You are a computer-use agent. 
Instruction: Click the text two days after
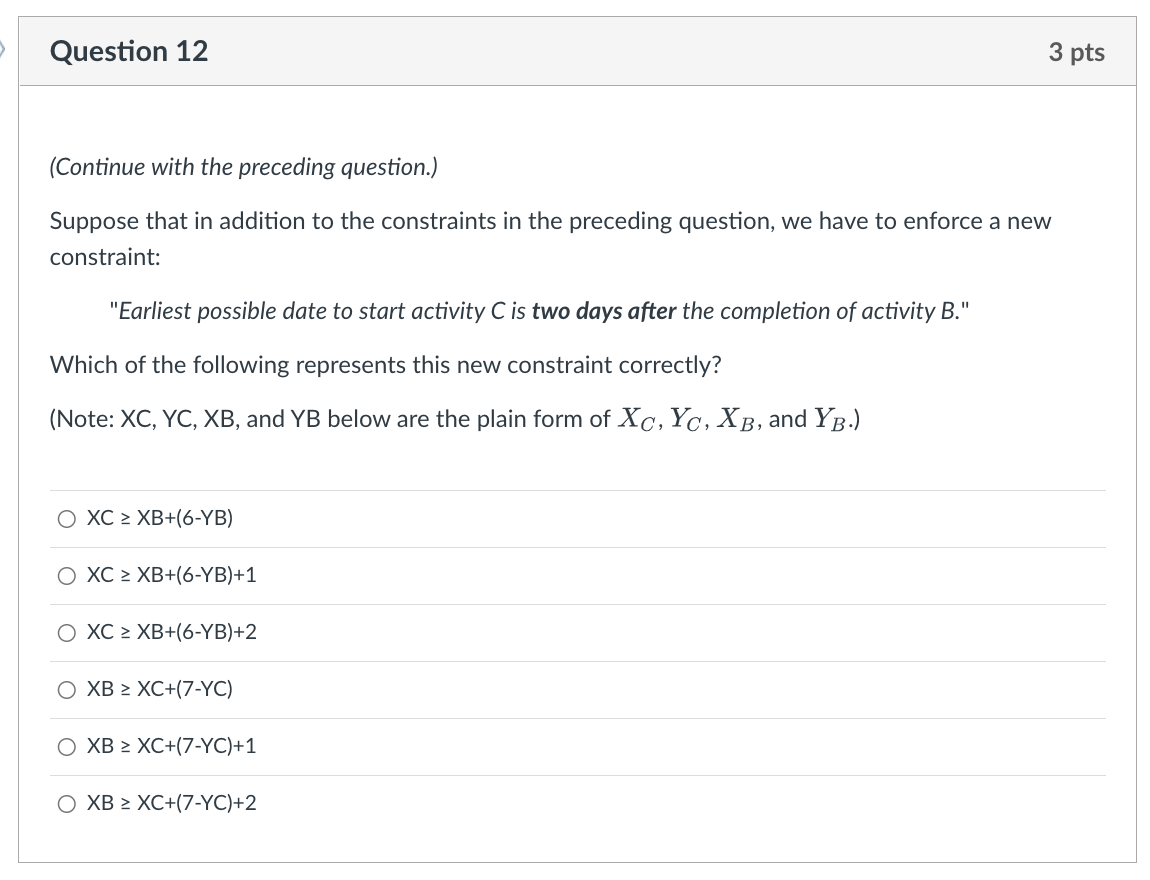(x=603, y=311)
